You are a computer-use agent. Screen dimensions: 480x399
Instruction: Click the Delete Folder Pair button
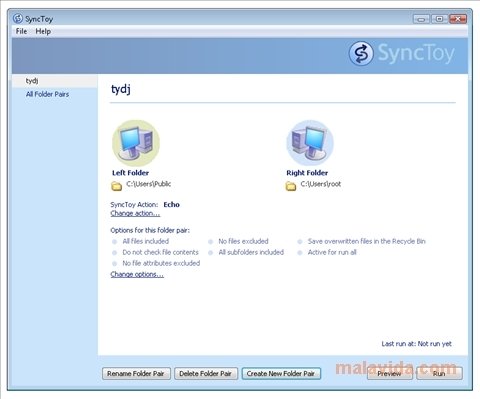(x=206, y=374)
